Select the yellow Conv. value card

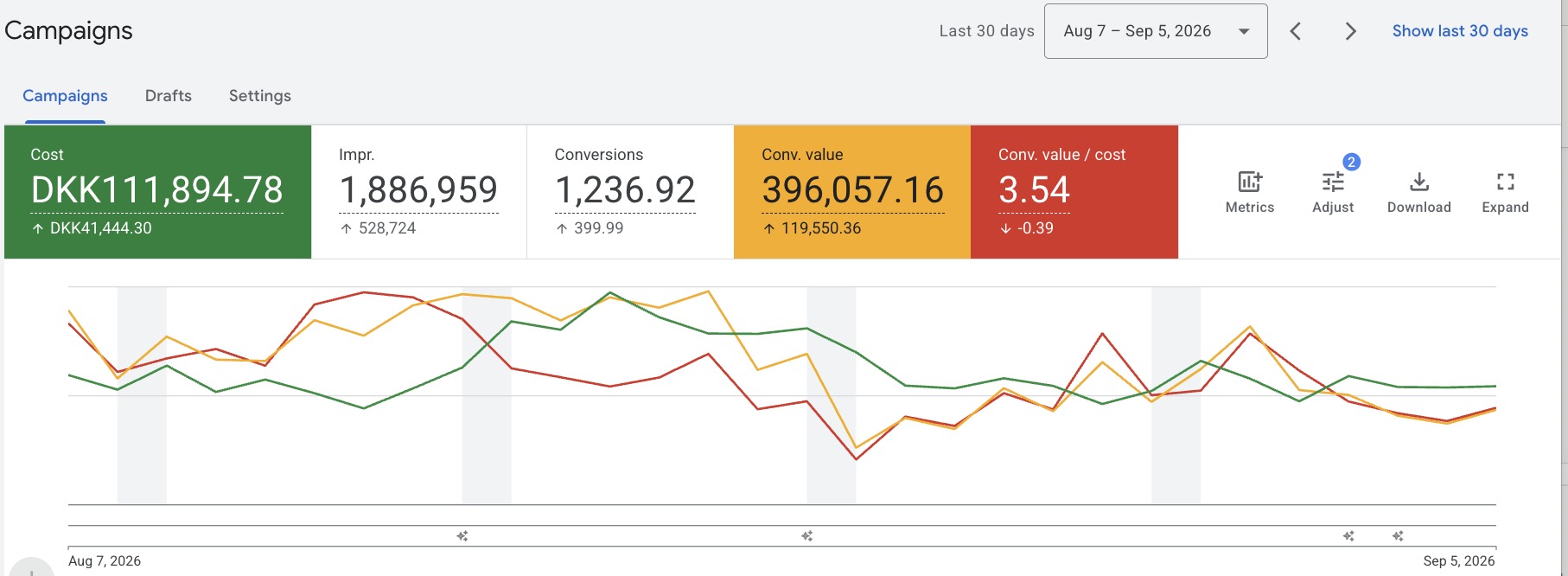point(852,192)
